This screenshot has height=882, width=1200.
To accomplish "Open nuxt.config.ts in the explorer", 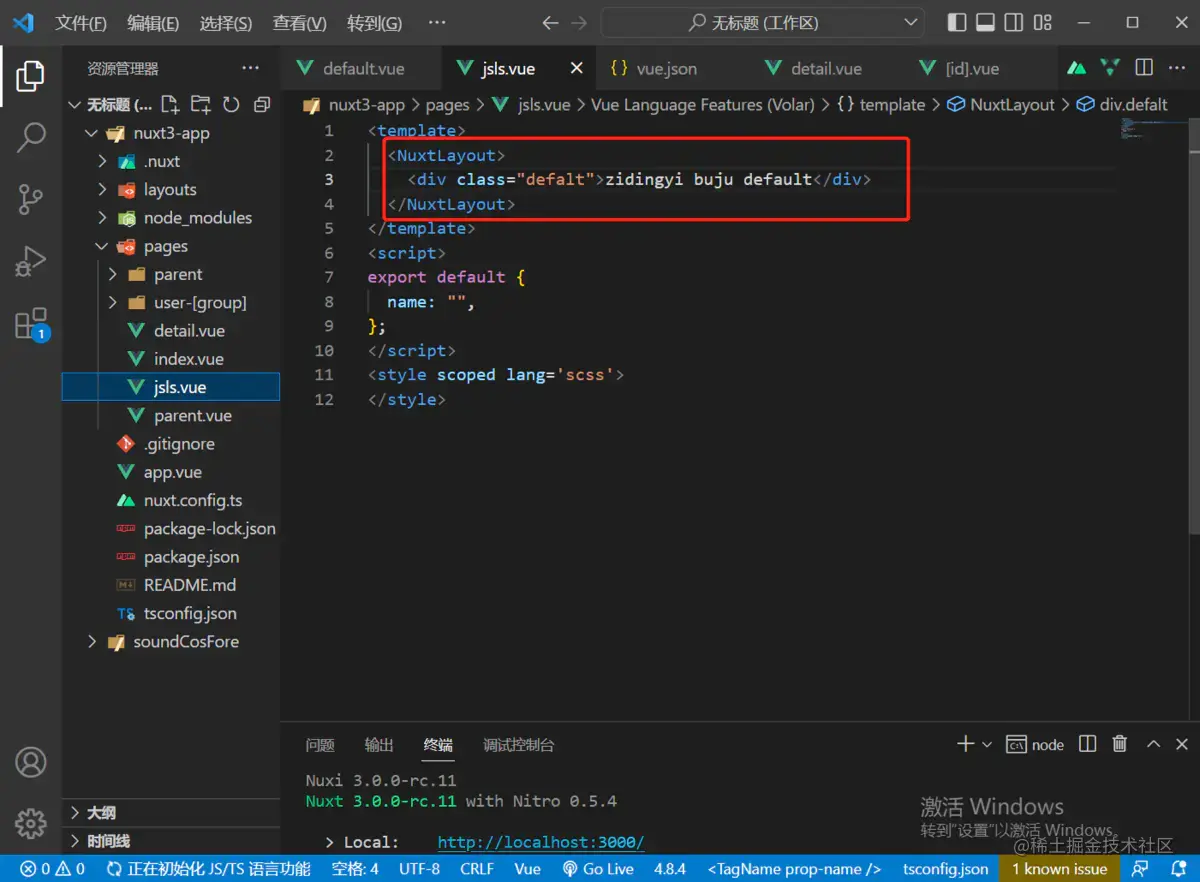I will 192,500.
